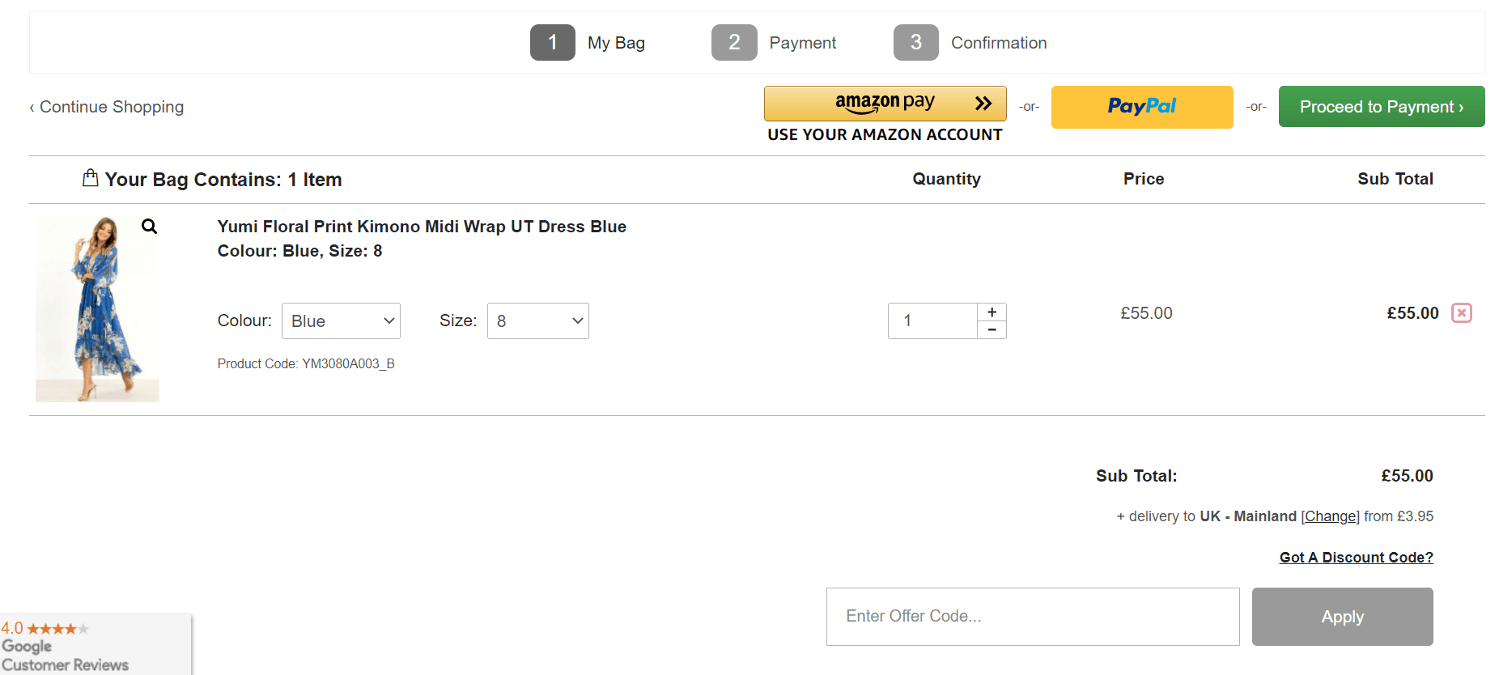Click the Enter Offer Code field

(x=1032, y=616)
